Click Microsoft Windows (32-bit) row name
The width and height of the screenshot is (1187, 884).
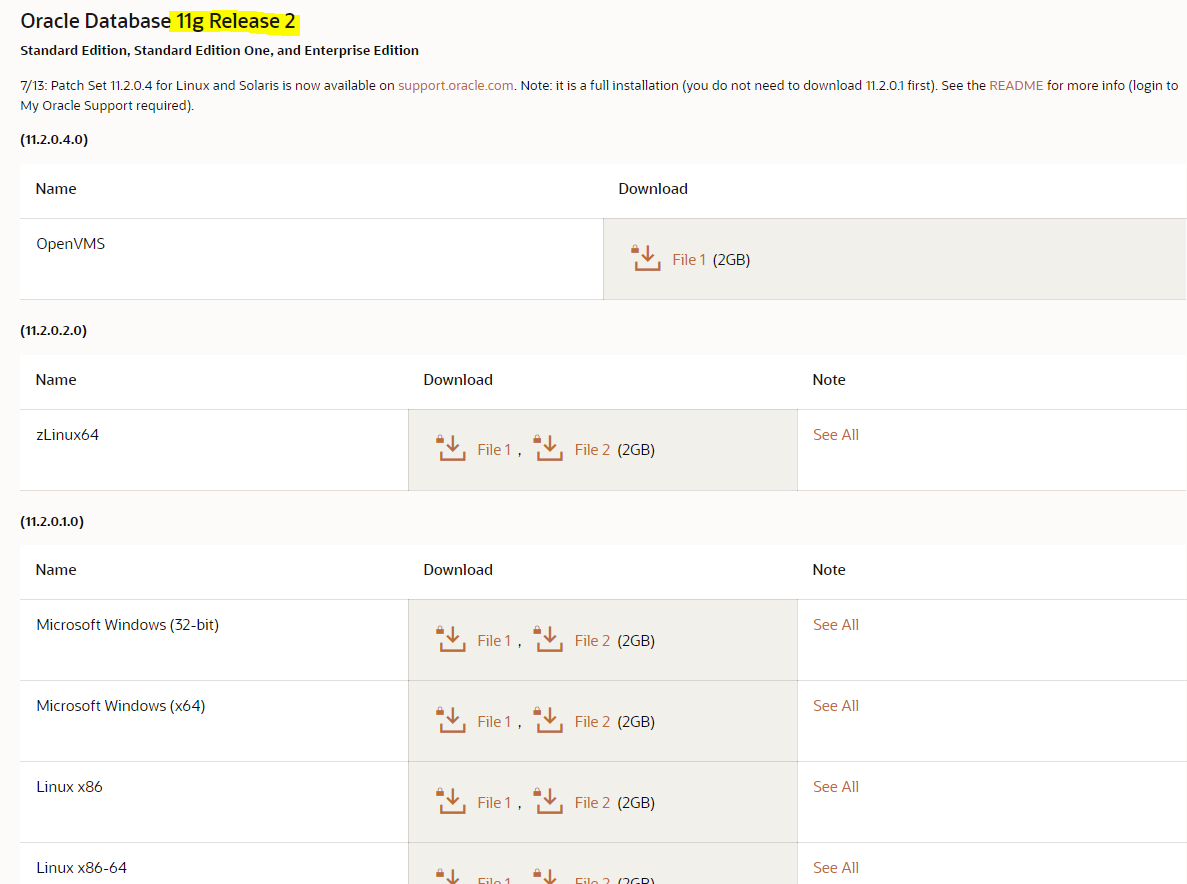pyautogui.click(x=127, y=624)
